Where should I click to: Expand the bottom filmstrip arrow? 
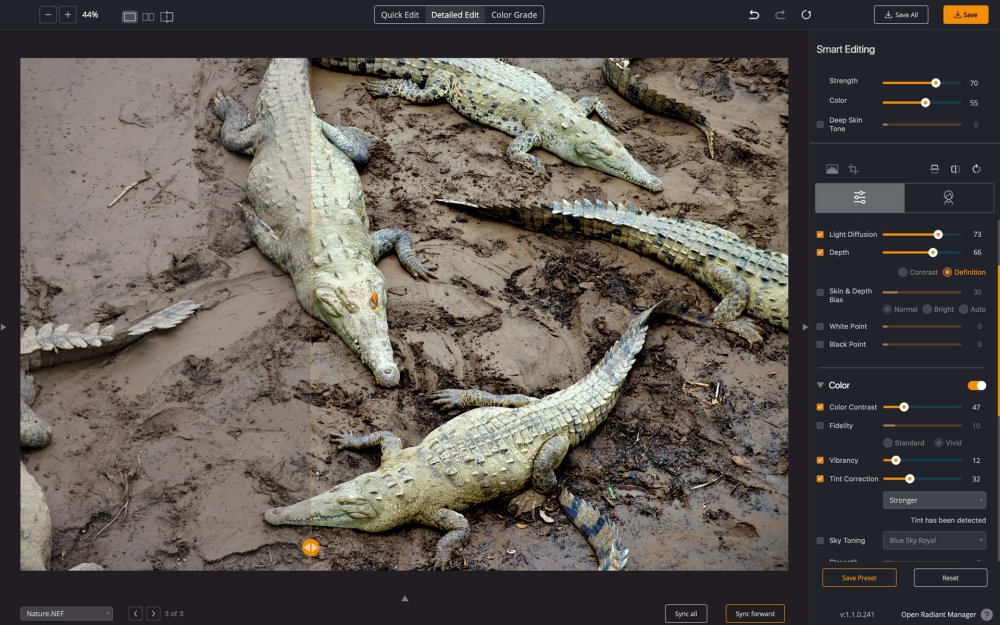click(404, 598)
